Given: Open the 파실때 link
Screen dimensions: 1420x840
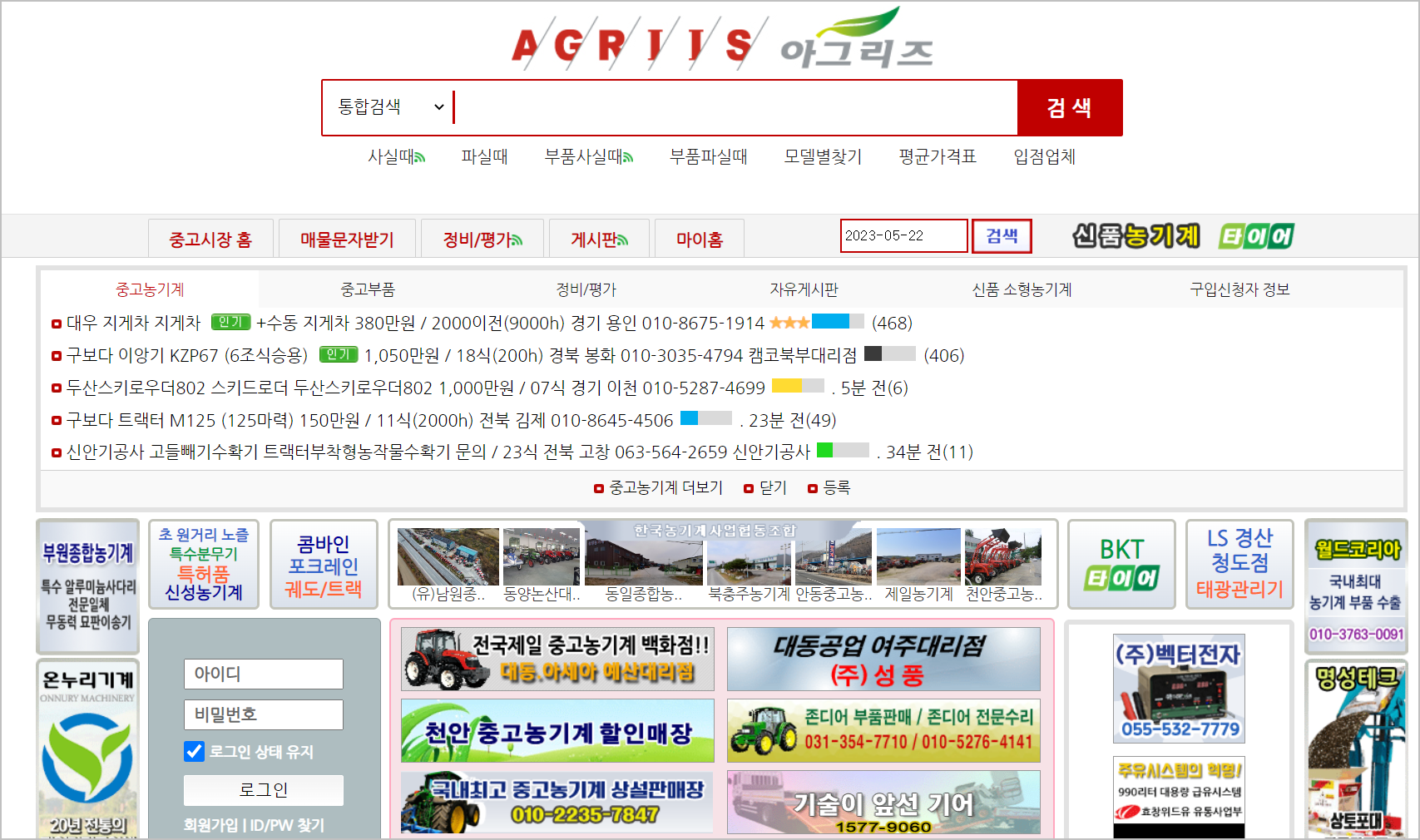Looking at the screenshot, I should (484, 156).
